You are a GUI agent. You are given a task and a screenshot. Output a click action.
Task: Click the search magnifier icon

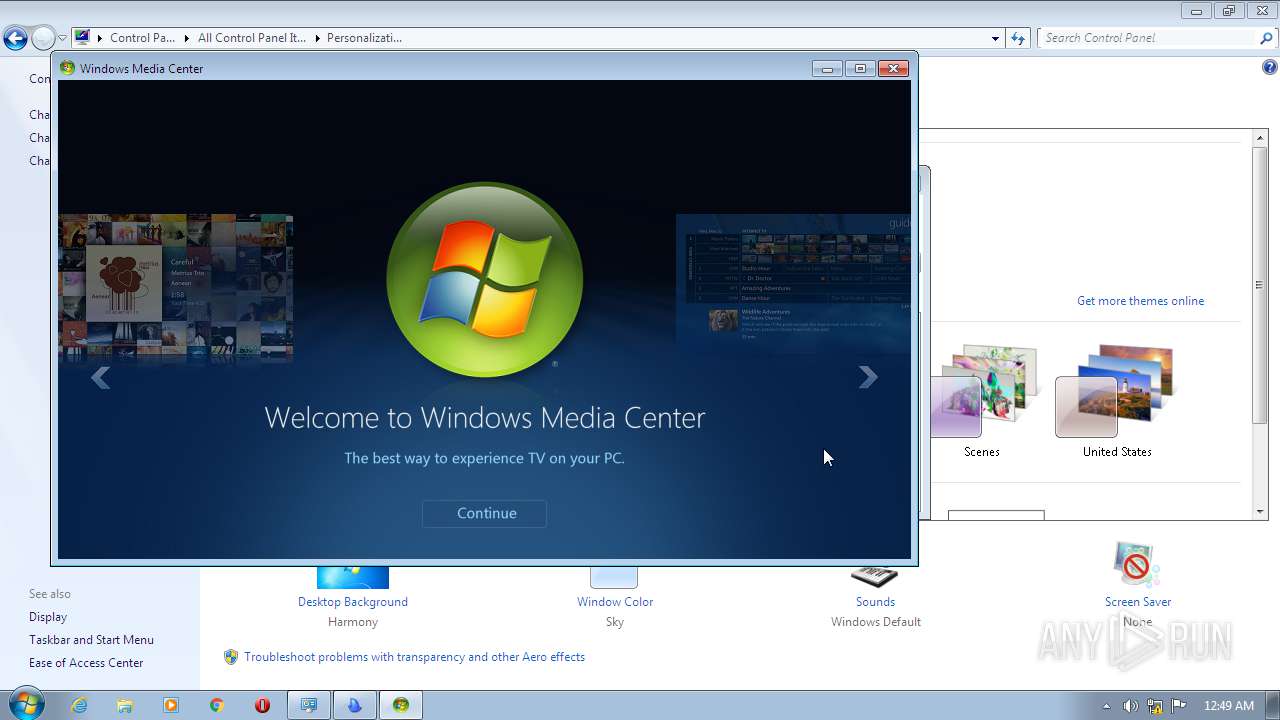tap(1267, 38)
